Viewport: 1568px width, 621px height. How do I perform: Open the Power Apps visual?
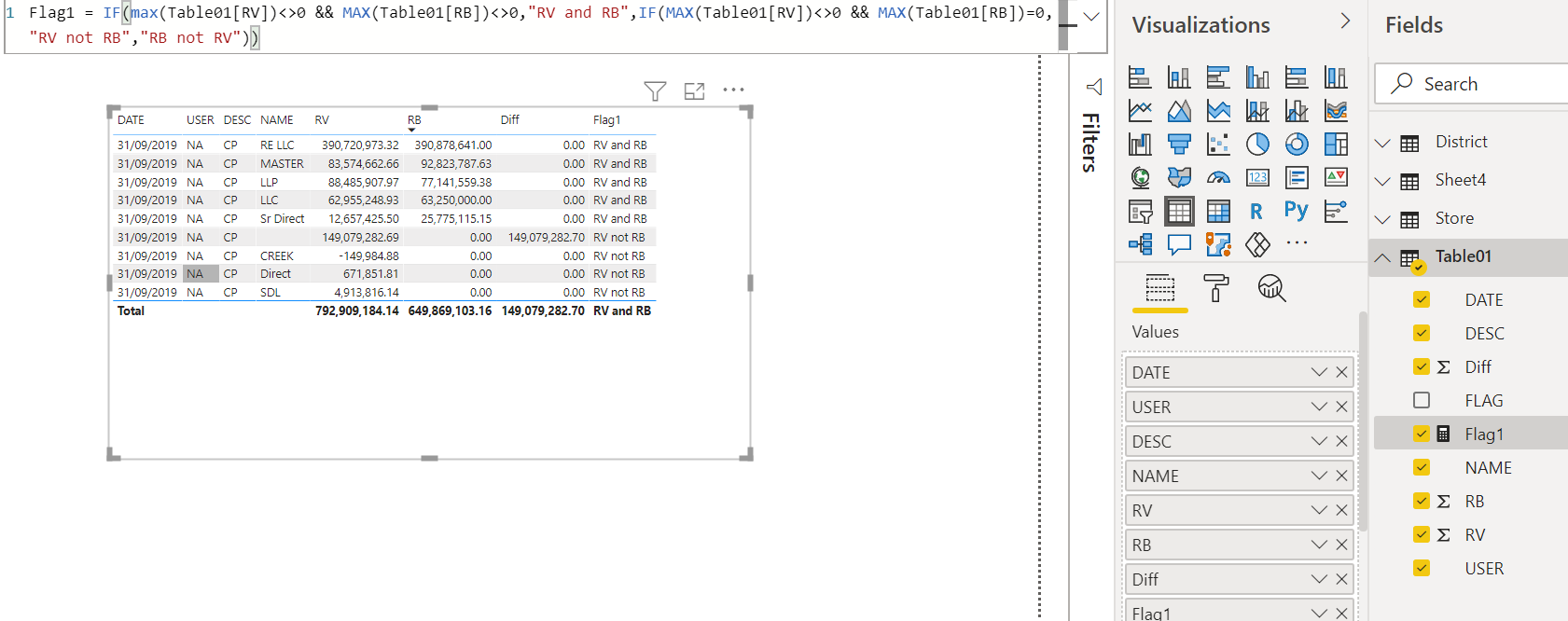tap(1257, 245)
